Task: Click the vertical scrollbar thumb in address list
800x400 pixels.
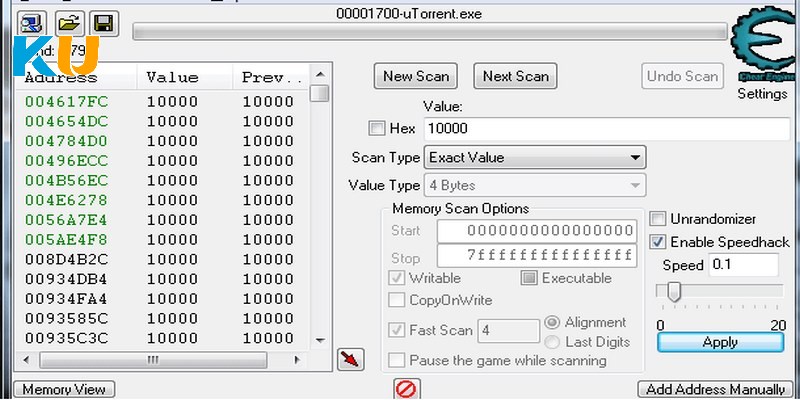Action: [x=320, y=93]
